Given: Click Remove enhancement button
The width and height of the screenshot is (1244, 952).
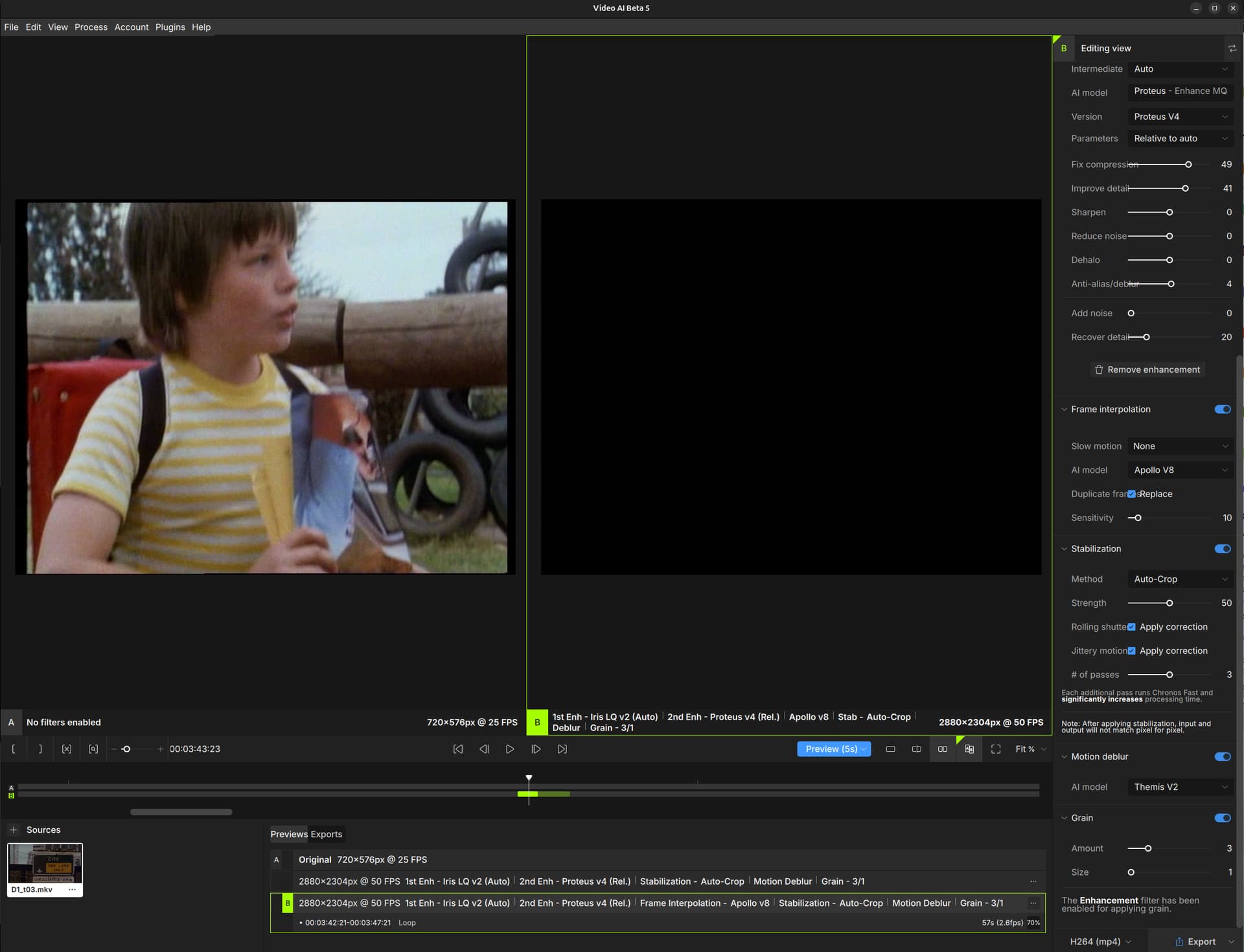Looking at the screenshot, I should [x=1147, y=369].
